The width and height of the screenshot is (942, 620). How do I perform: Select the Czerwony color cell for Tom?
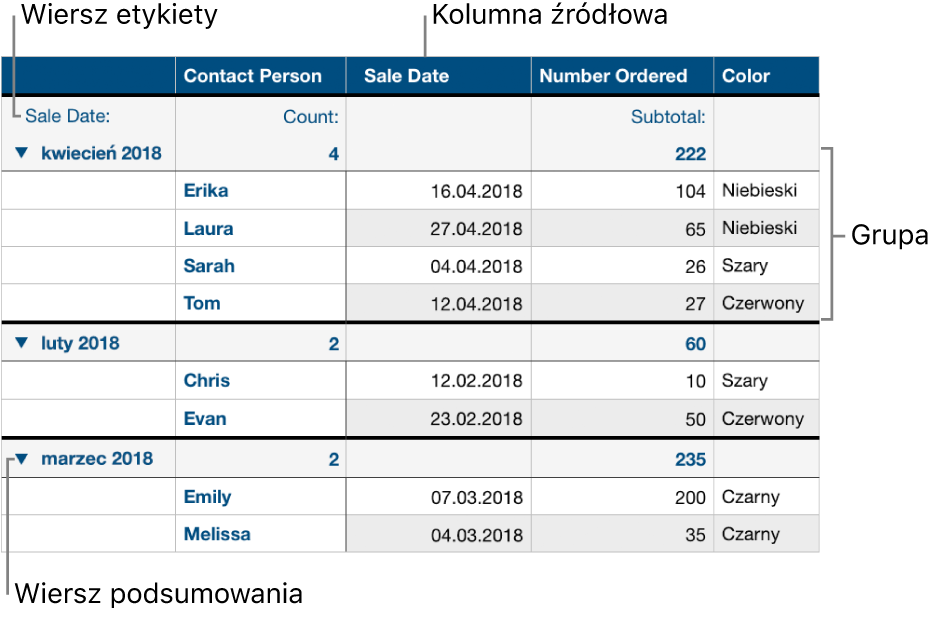767,303
